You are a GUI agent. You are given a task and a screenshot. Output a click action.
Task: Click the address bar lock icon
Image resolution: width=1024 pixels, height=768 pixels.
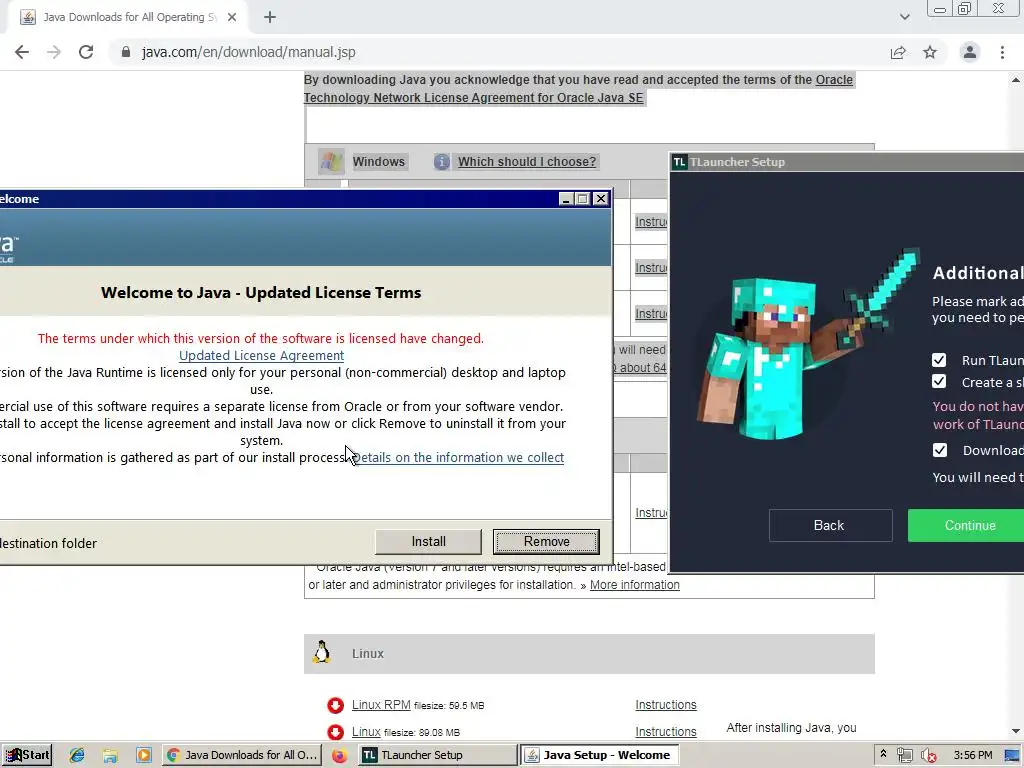click(x=126, y=52)
